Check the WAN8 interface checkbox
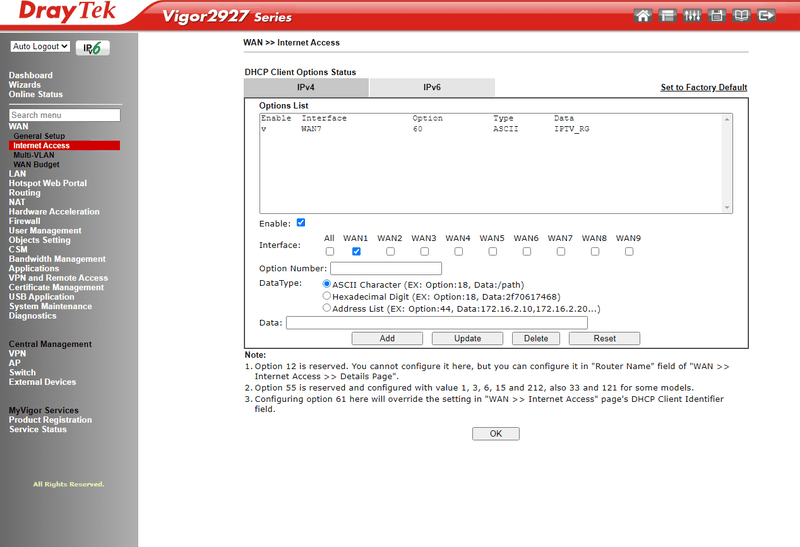Image resolution: width=800 pixels, height=547 pixels. coord(595,252)
